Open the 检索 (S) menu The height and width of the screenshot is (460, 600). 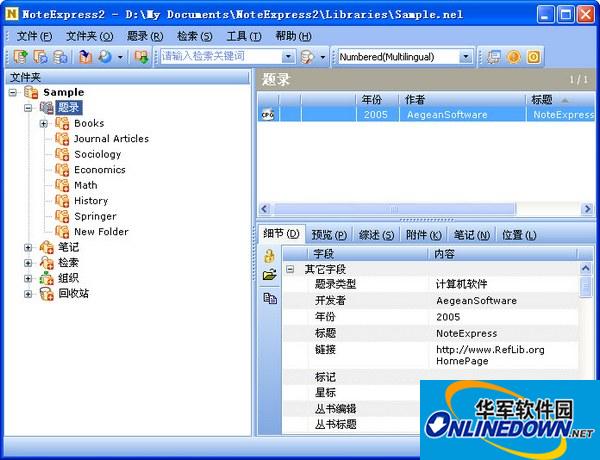[x=194, y=36]
